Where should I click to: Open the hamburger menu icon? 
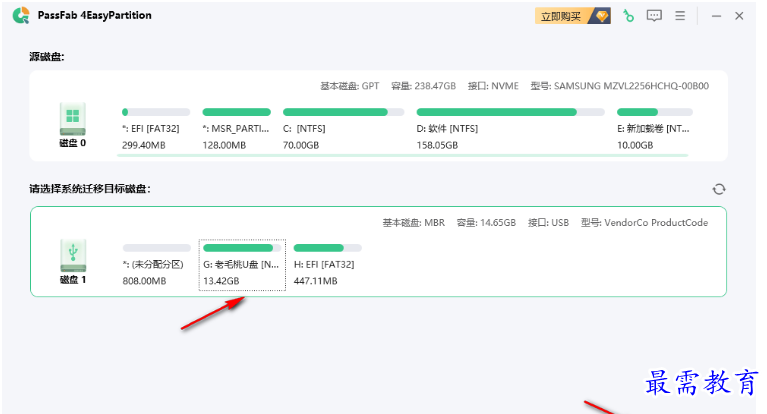pyautogui.click(x=680, y=16)
